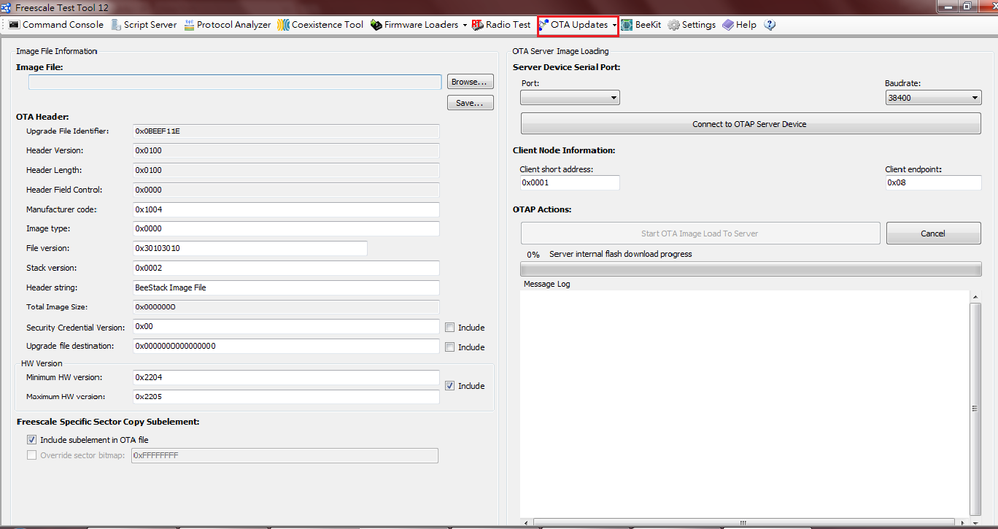Screen dimensions: 998x529
Task: Click the Upgrade file destination field
Action: 286,346
